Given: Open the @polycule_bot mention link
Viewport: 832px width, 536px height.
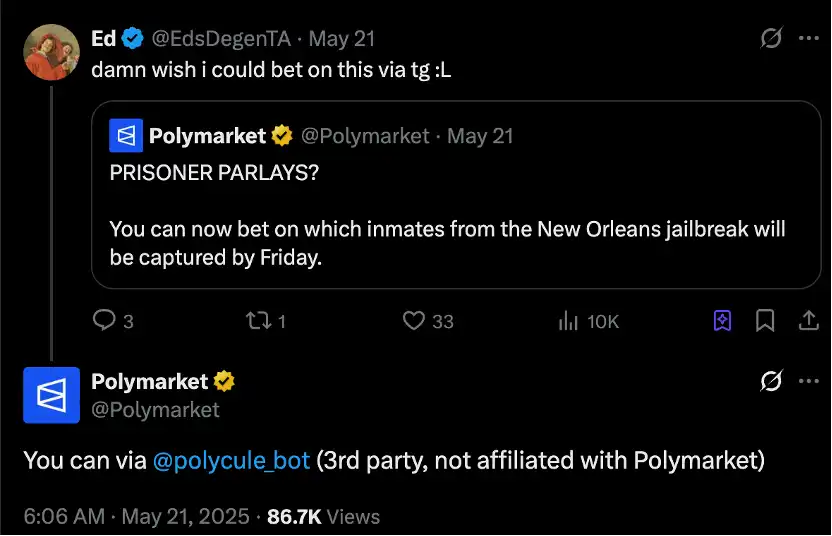Looking at the screenshot, I should click(x=230, y=461).
